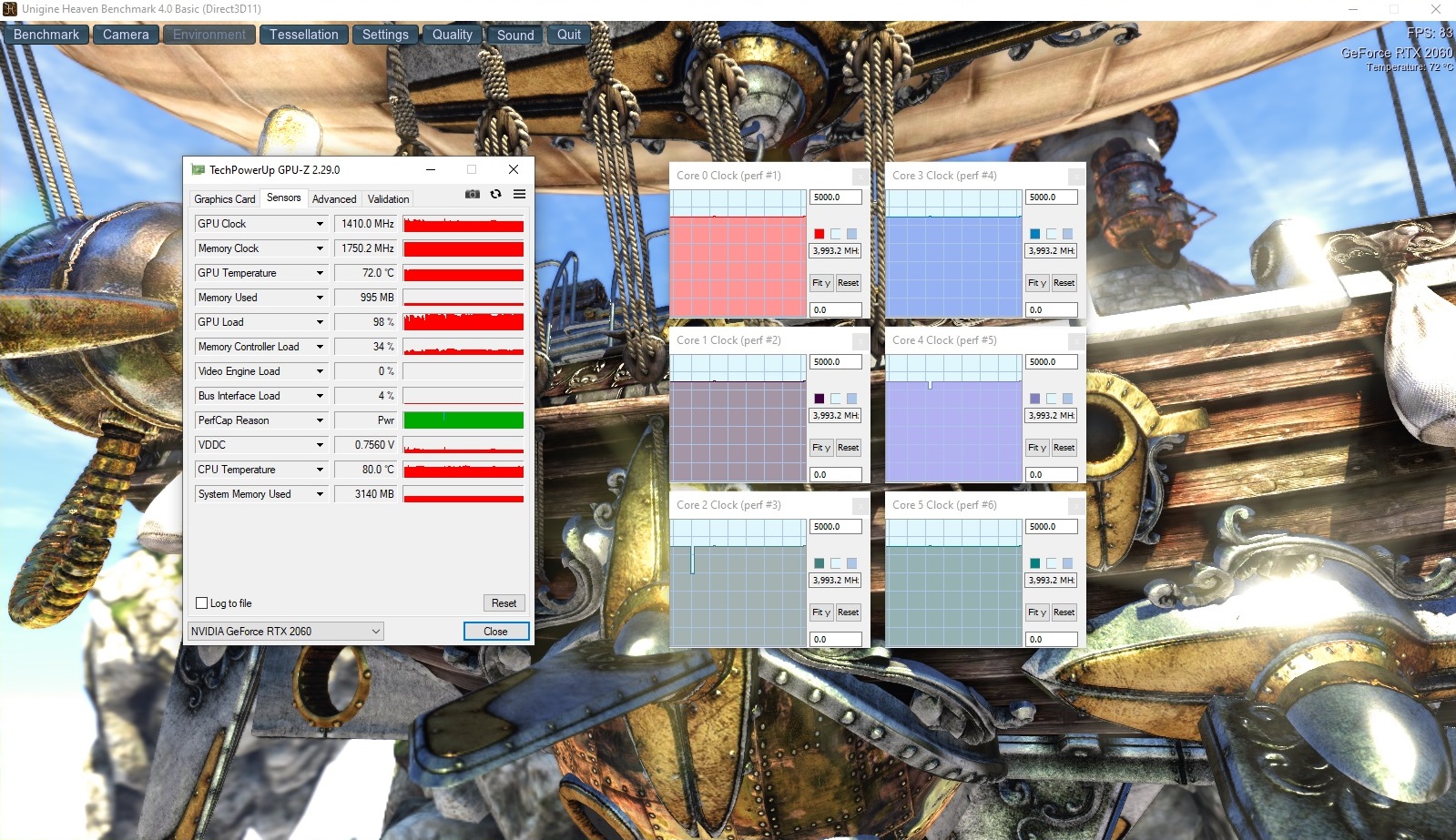Open the Memory Clock sensor dropdown
The height and width of the screenshot is (840, 1456).
point(320,248)
